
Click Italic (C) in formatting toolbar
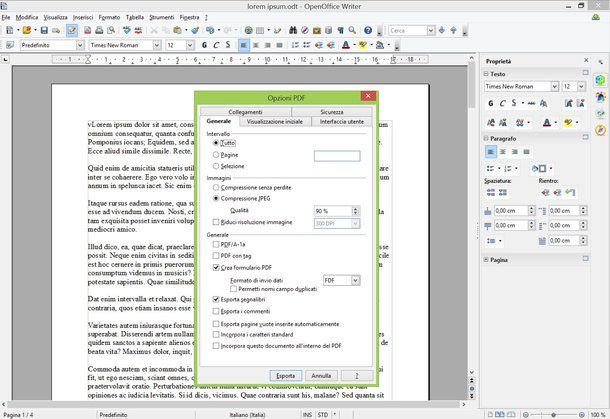[216, 45]
